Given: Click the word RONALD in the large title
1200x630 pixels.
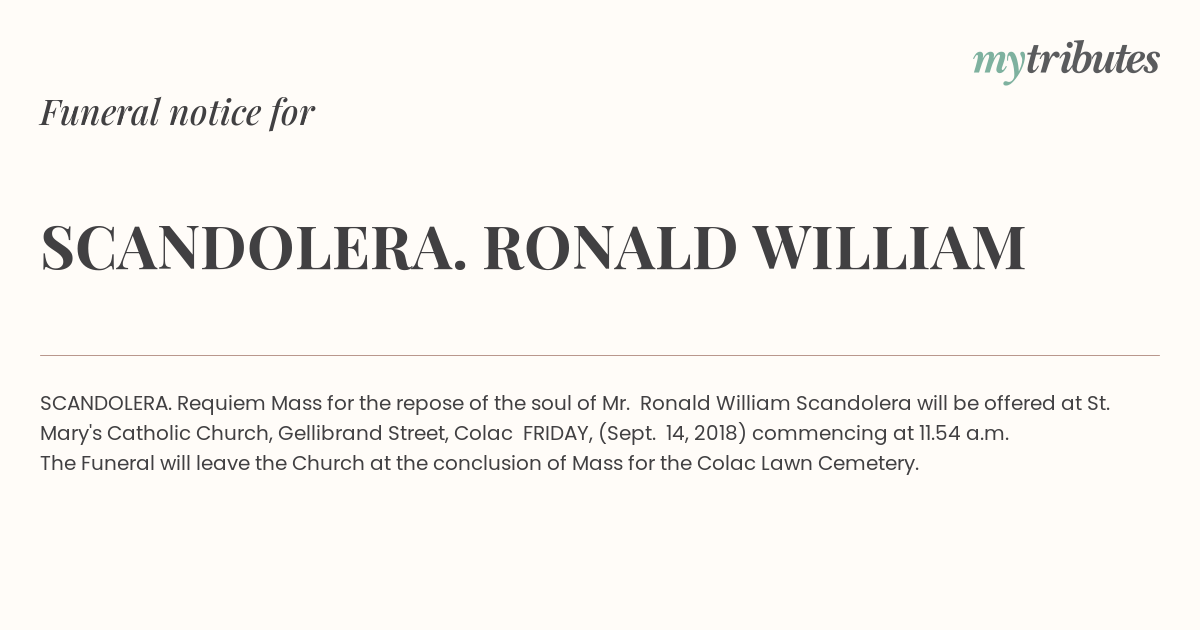Looking at the screenshot, I should point(610,248).
